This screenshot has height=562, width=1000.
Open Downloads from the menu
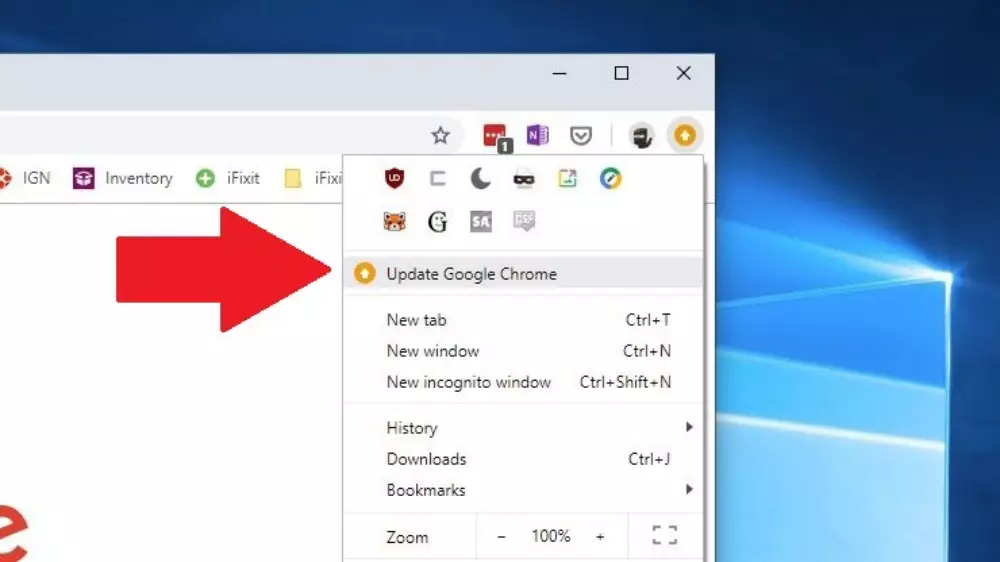426,459
